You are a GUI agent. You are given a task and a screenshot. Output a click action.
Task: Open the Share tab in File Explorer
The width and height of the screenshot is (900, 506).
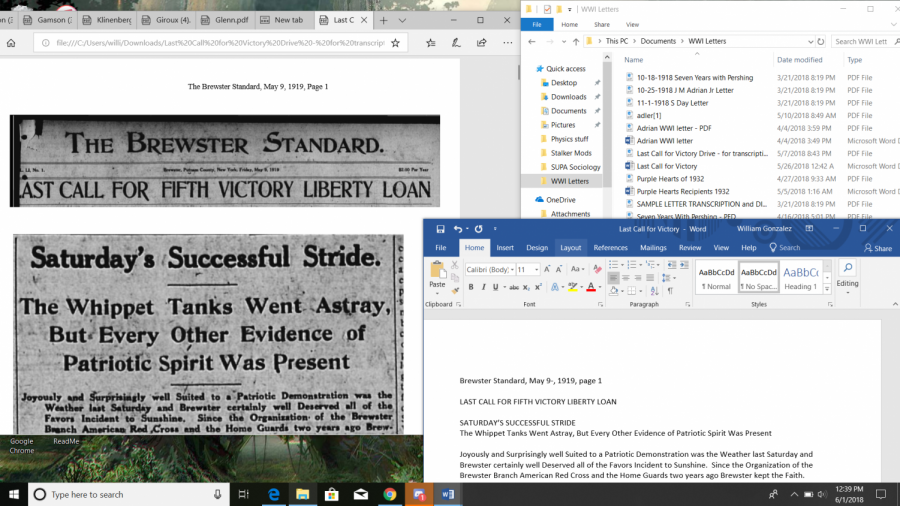(x=602, y=25)
